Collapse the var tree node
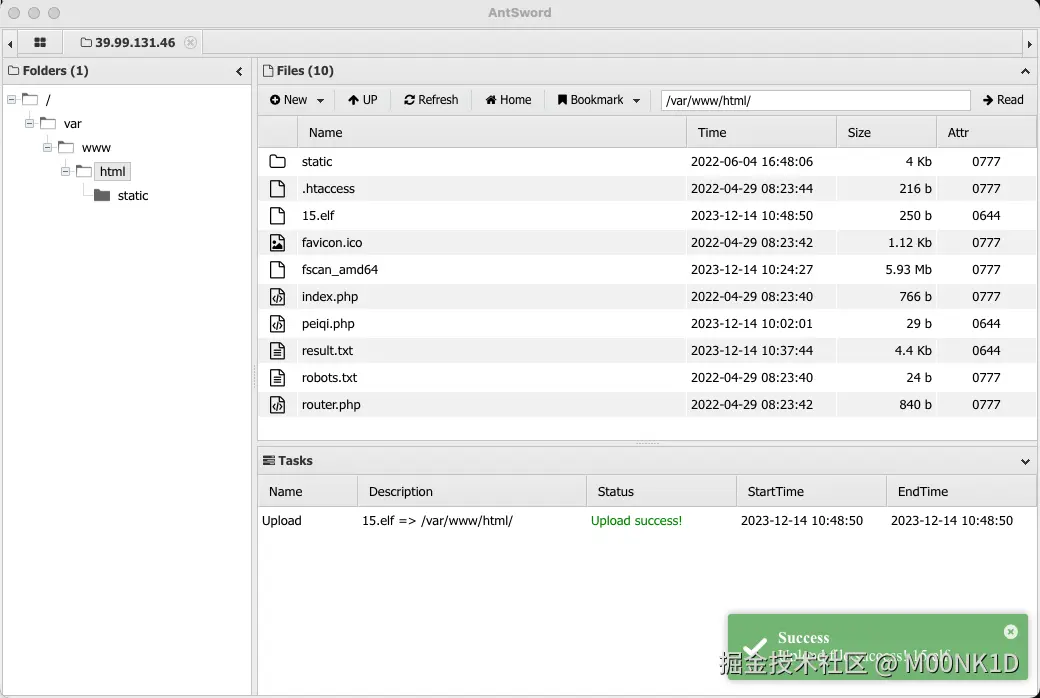Screen dimensions: 1040x698 (29, 123)
